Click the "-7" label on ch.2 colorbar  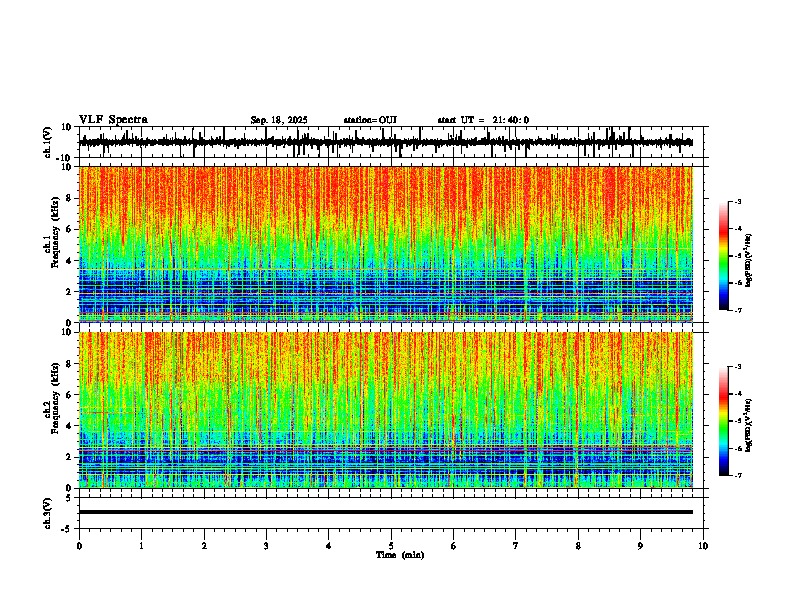coord(738,476)
